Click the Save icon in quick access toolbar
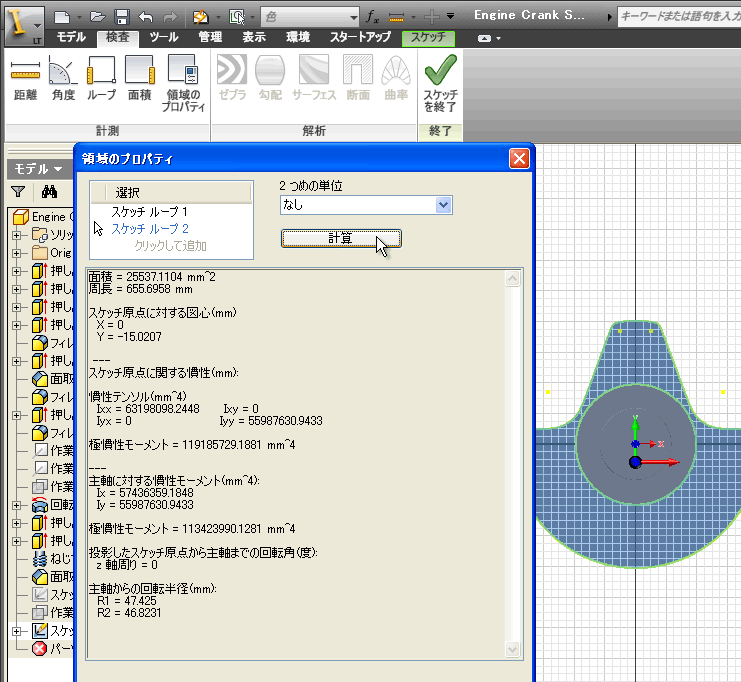Viewport: 741px width, 682px height. [121, 16]
